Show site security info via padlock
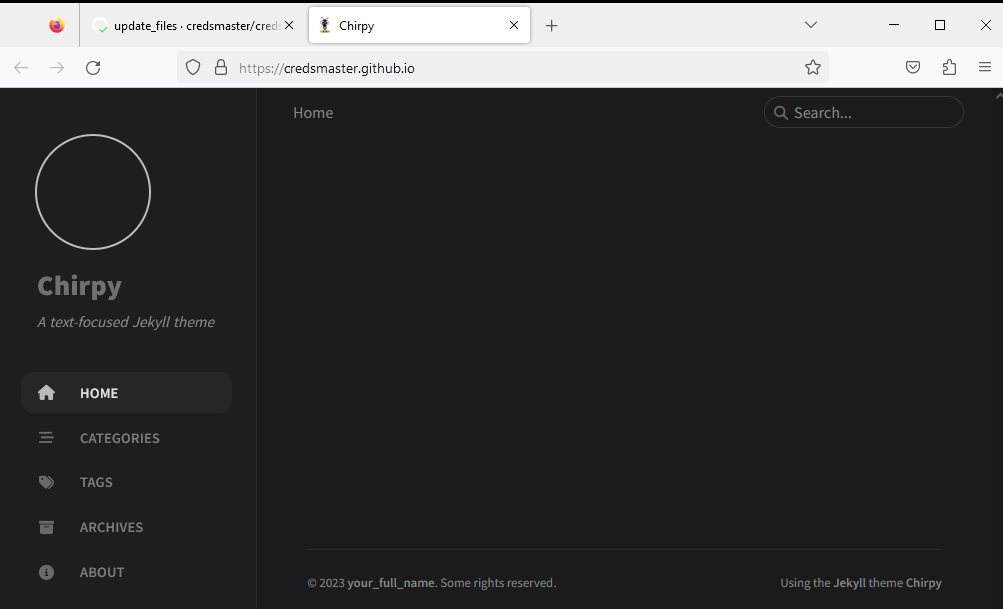The height and width of the screenshot is (609, 1003). pyautogui.click(x=220, y=68)
